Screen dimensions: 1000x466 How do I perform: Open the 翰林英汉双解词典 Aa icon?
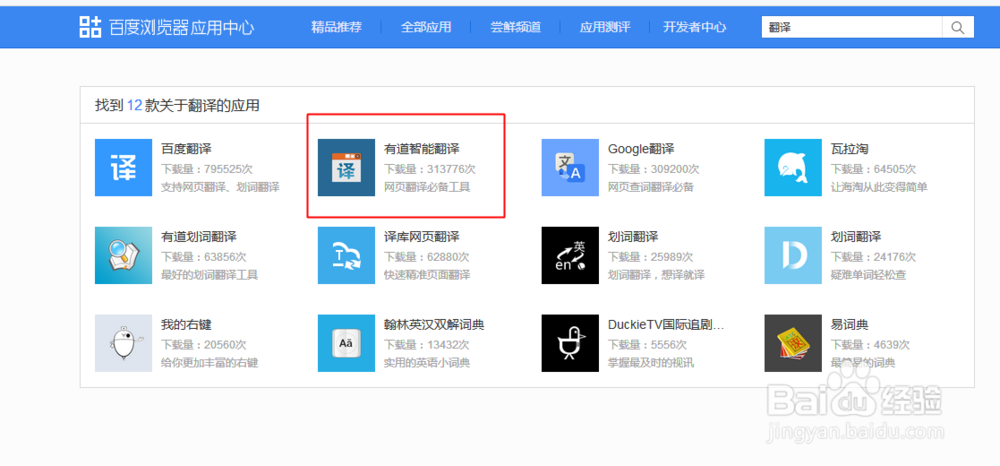[x=346, y=343]
